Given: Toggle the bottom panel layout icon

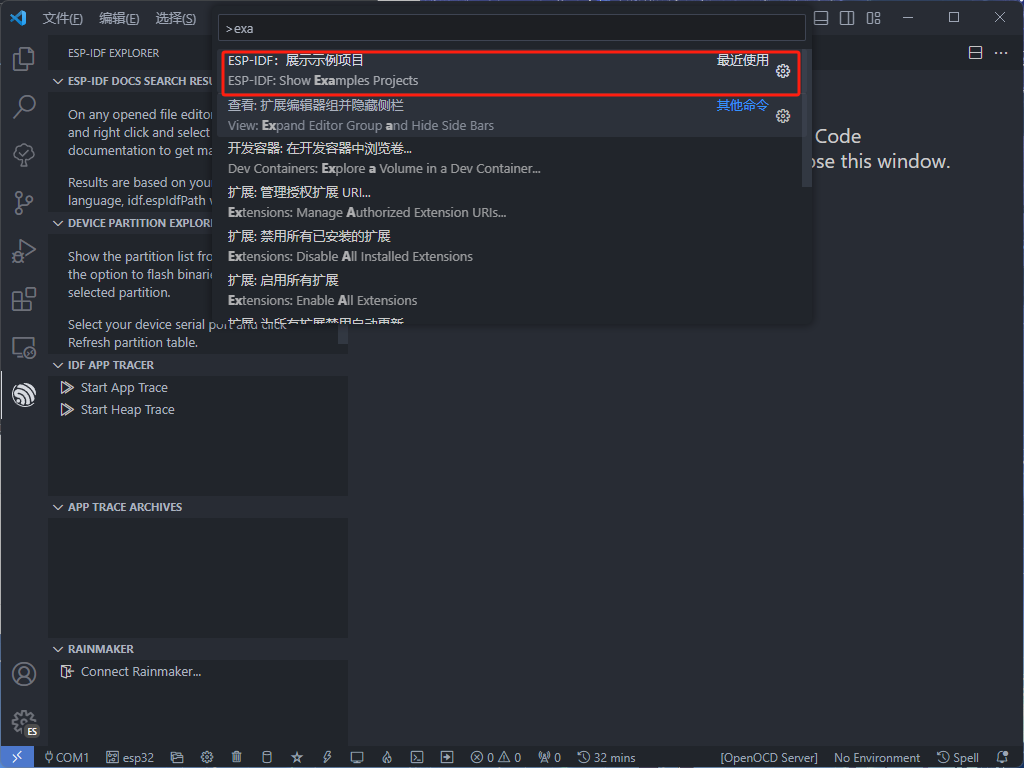Looking at the screenshot, I should point(821,18).
